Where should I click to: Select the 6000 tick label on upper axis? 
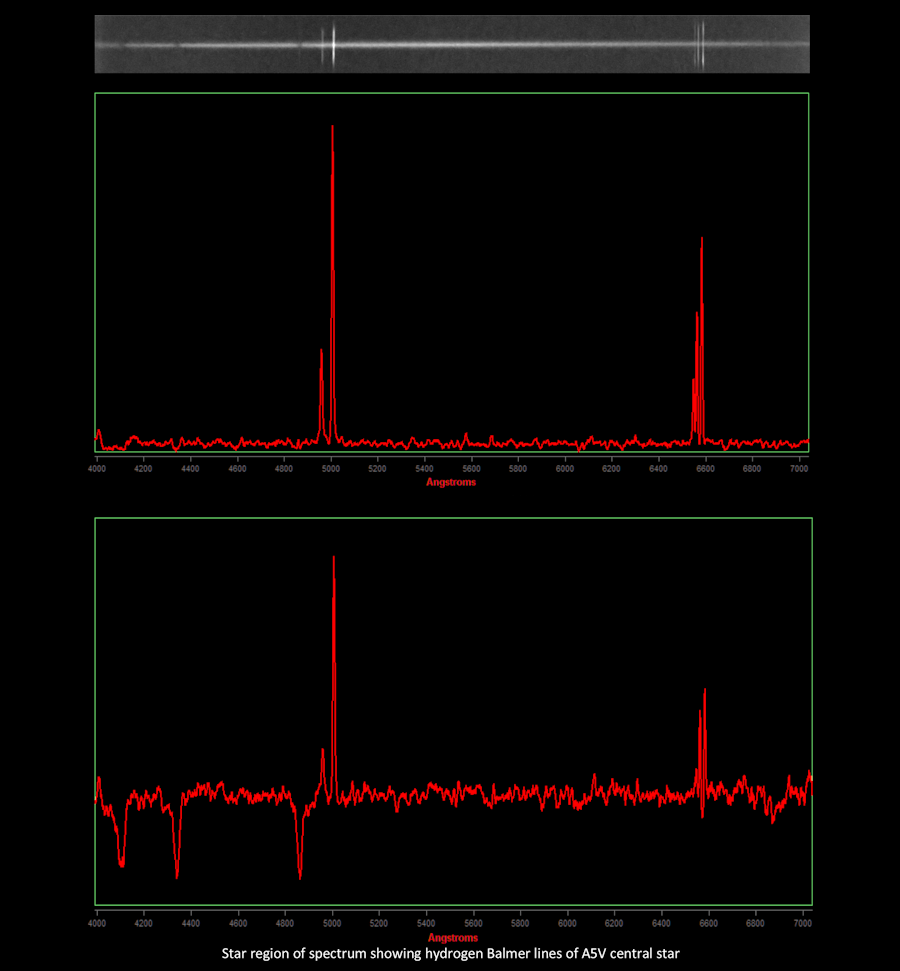[565, 468]
